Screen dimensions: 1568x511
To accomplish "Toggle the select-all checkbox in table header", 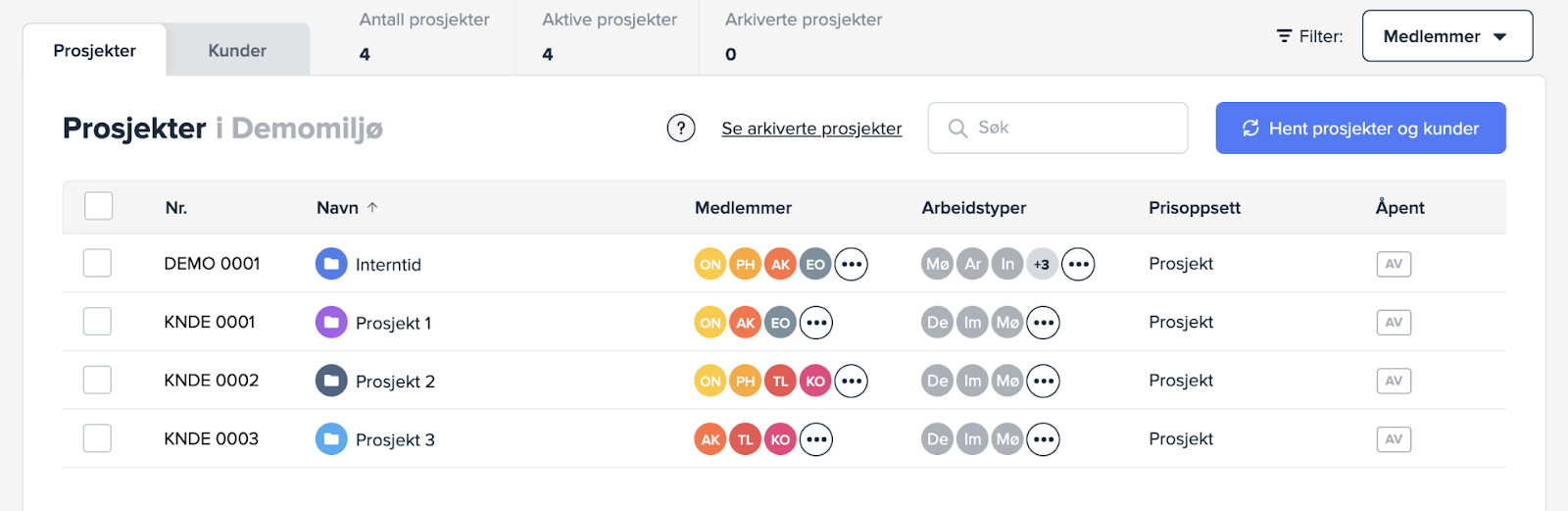I will tap(98, 206).
